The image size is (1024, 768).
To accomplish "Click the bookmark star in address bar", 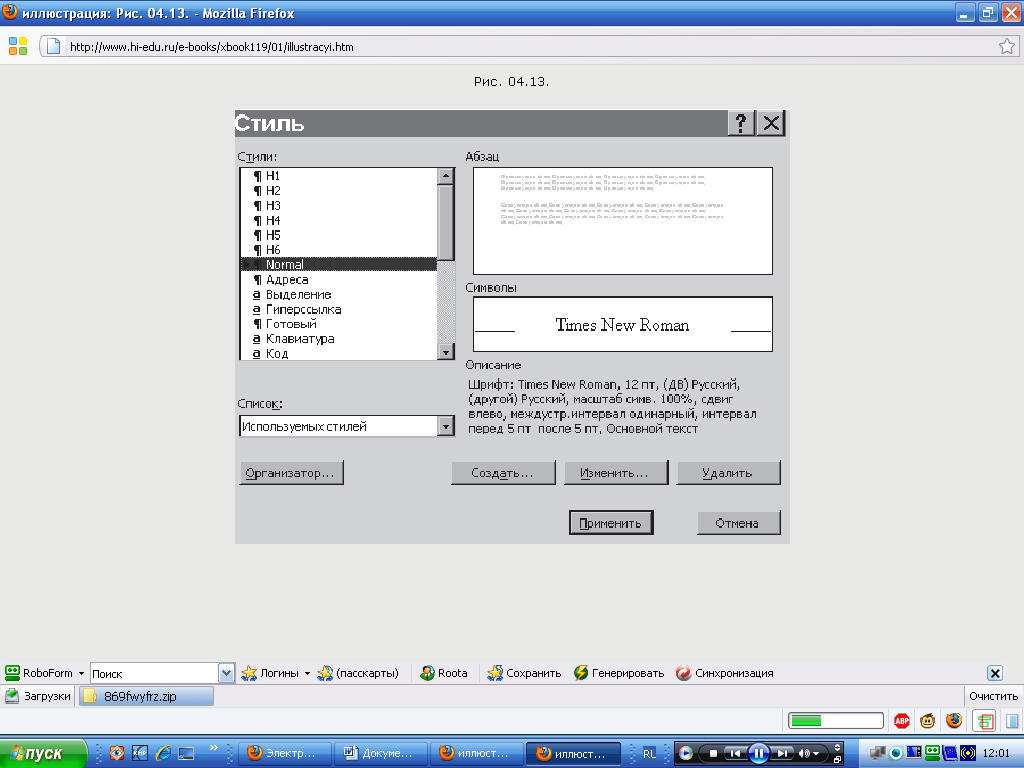I will (x=1006, y=46).
